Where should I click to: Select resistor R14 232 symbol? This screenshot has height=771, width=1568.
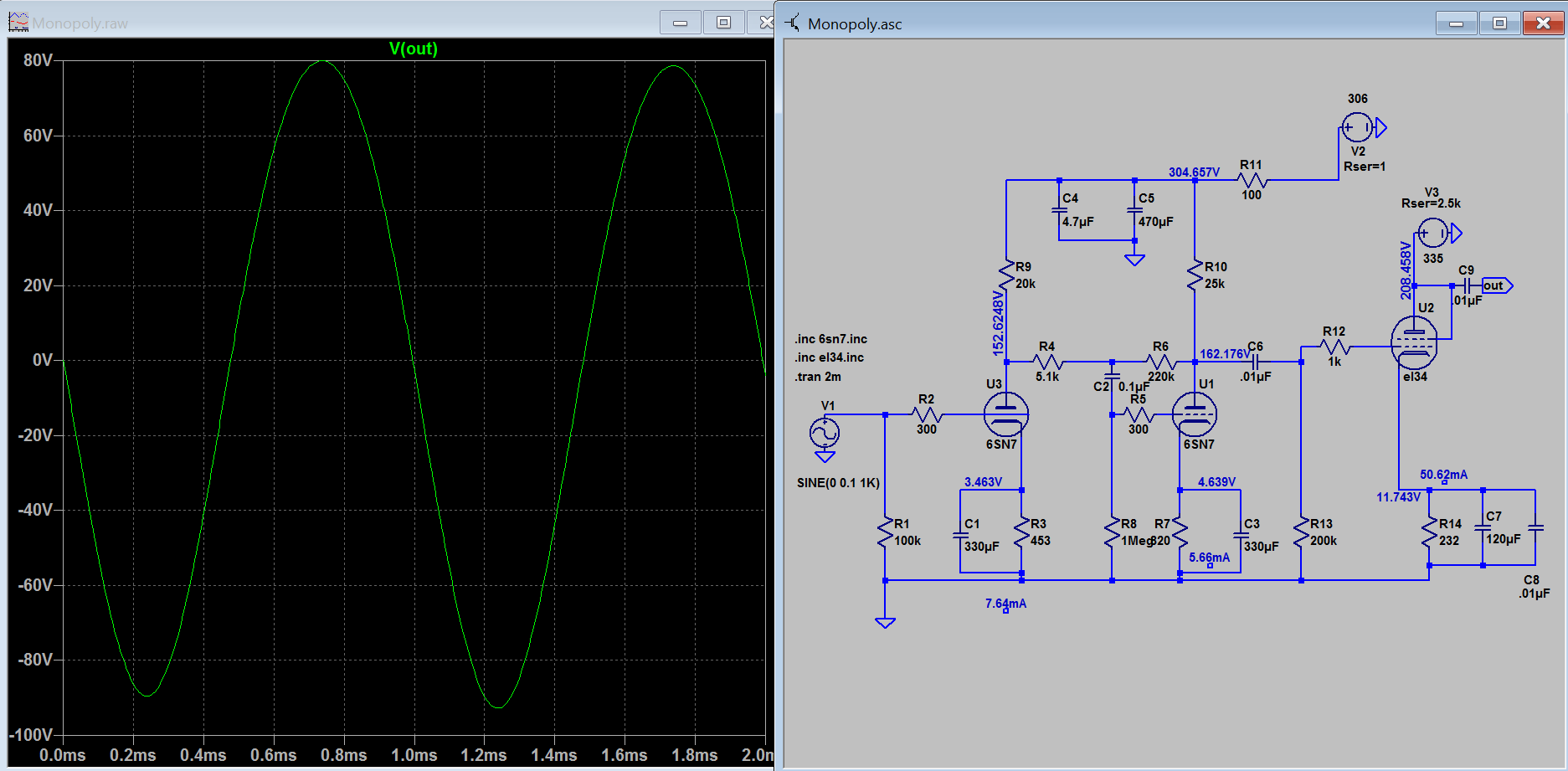point(1430,533)
